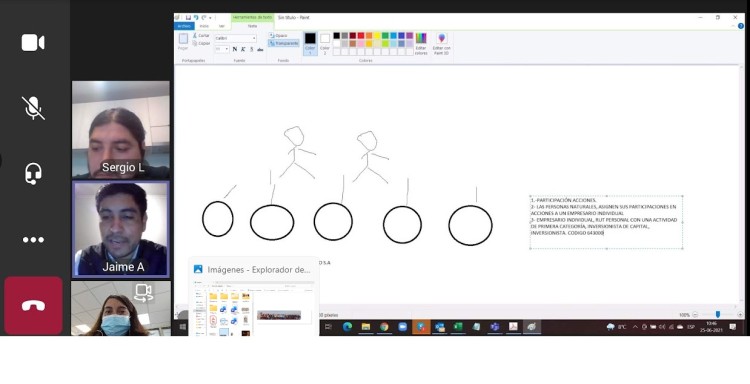
Task: Open File Explorer from the taskbar
Action: 365,327
